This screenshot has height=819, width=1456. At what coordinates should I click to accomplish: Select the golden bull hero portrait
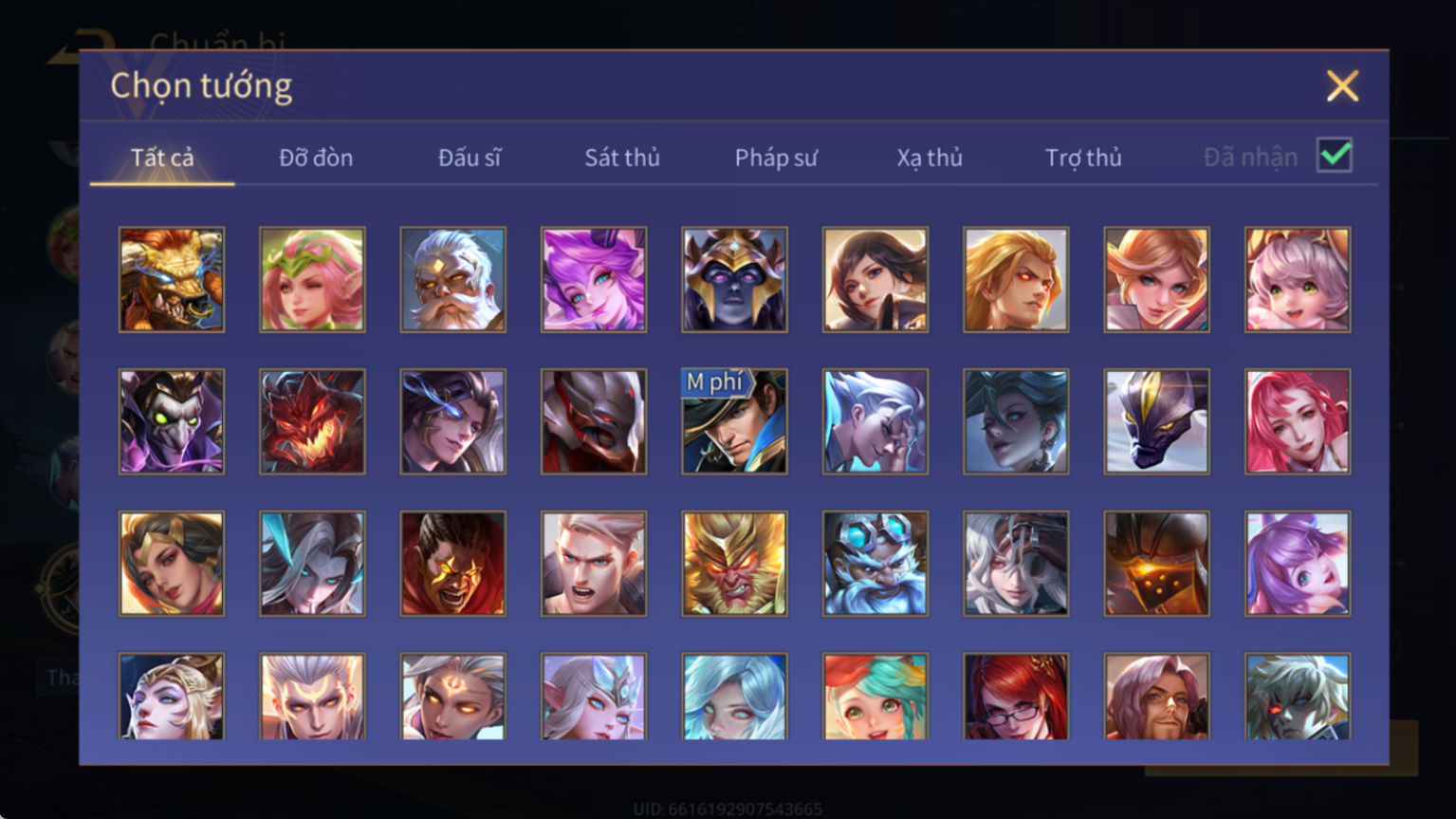[172, 280]
